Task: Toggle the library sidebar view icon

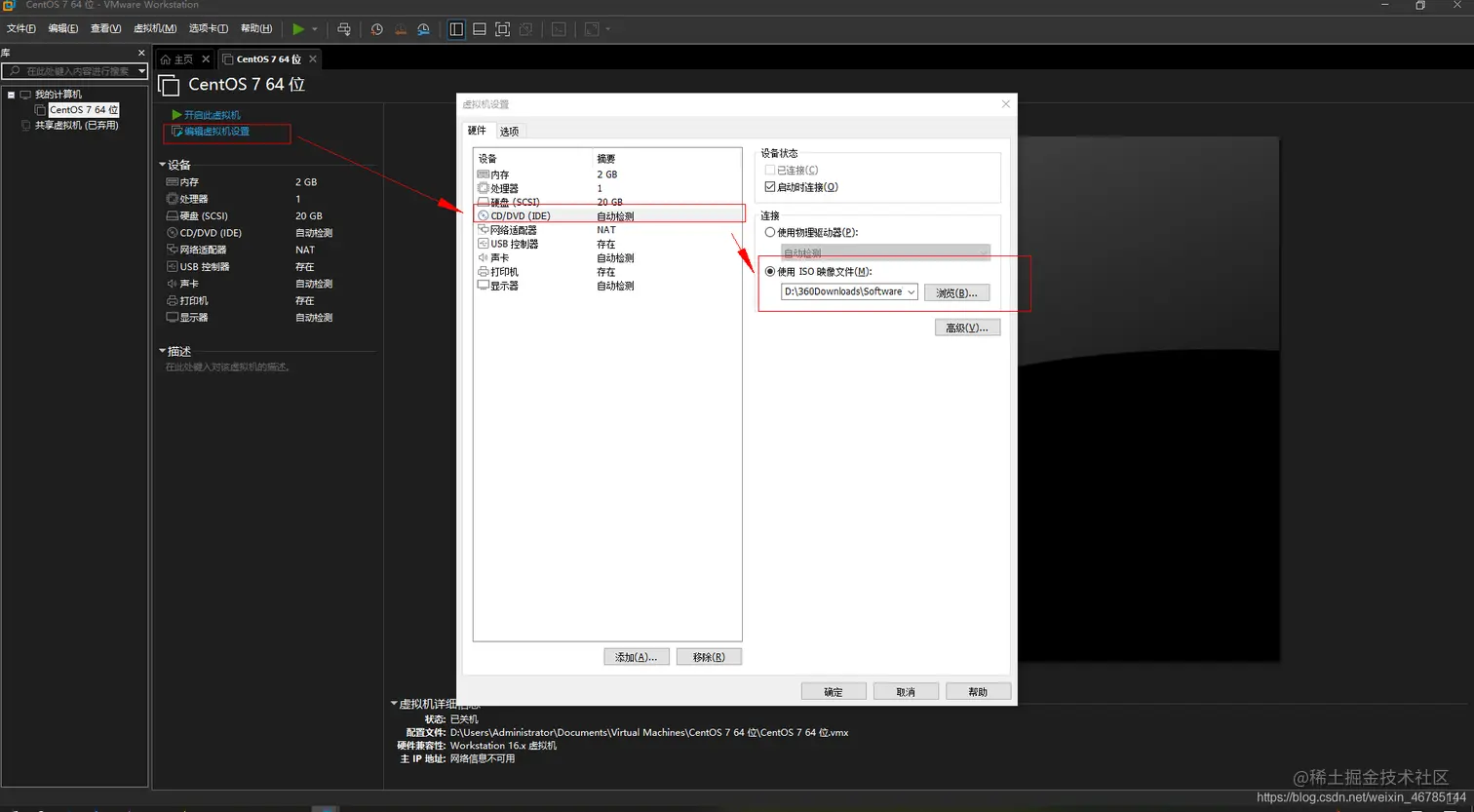Action: pyautogui.click(x=456, y=29)
